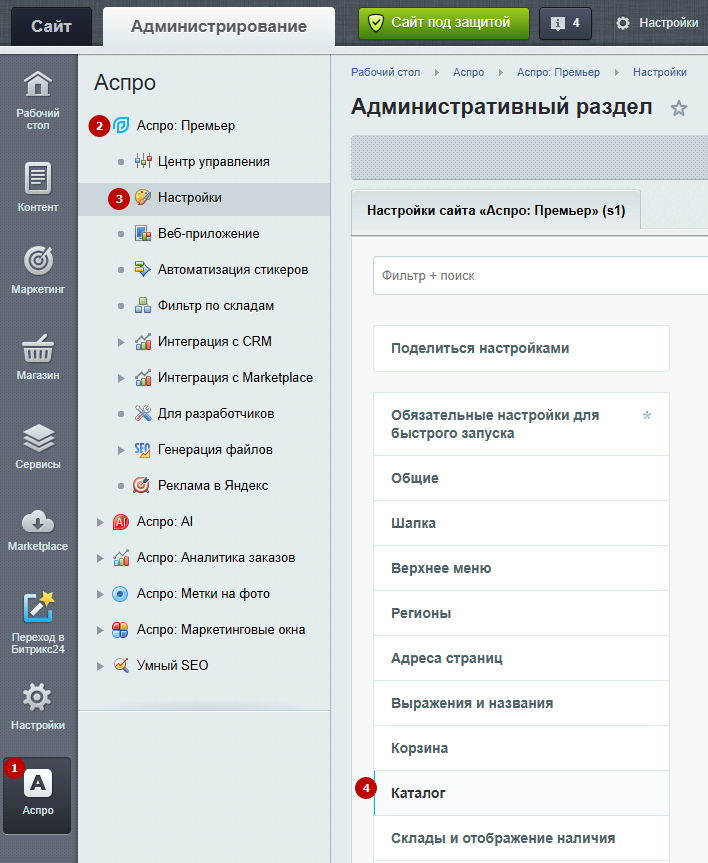The width and height of the screenshot is (708, 863).
Task: Expand Интеграция с Marketplace node
Action: 121,378
